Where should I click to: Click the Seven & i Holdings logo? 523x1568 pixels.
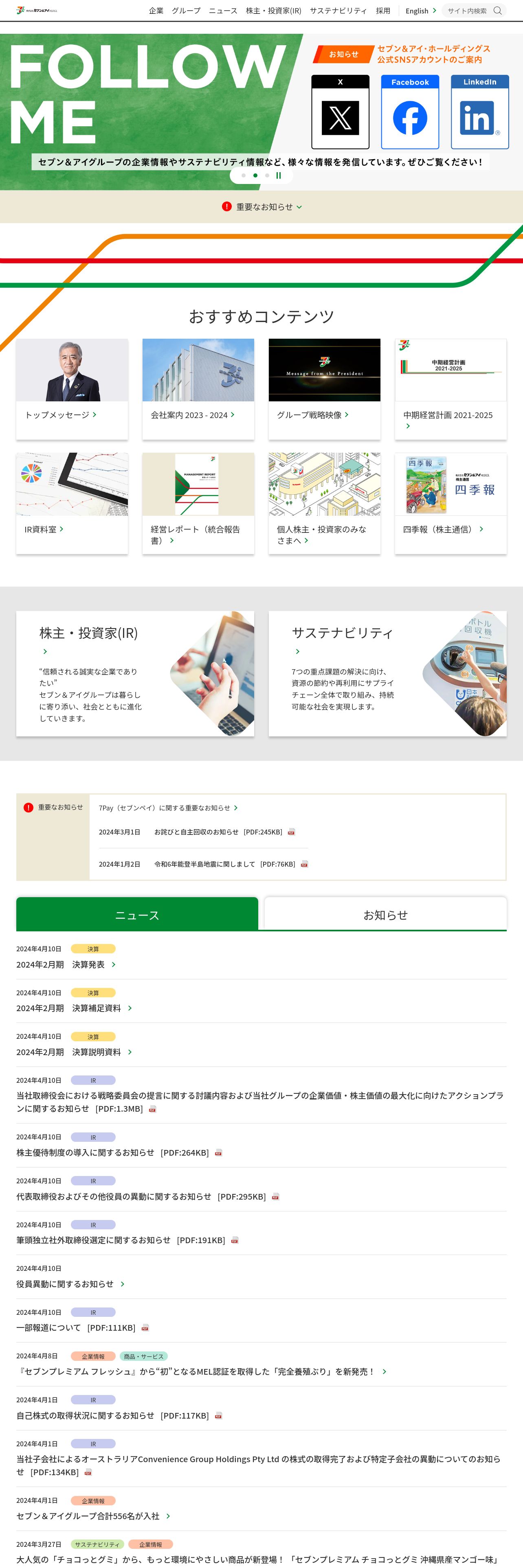click(37, 10)
